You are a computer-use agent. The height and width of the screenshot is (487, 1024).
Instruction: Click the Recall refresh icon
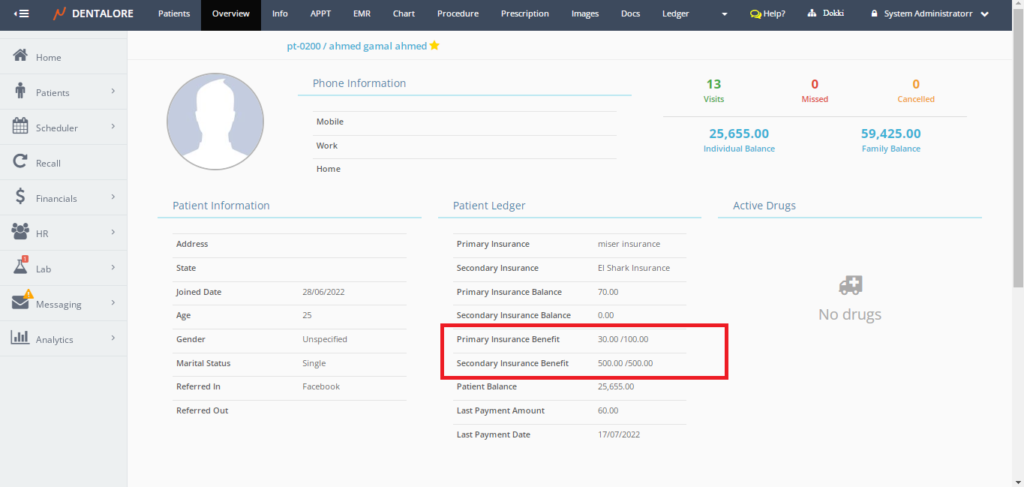19,162
